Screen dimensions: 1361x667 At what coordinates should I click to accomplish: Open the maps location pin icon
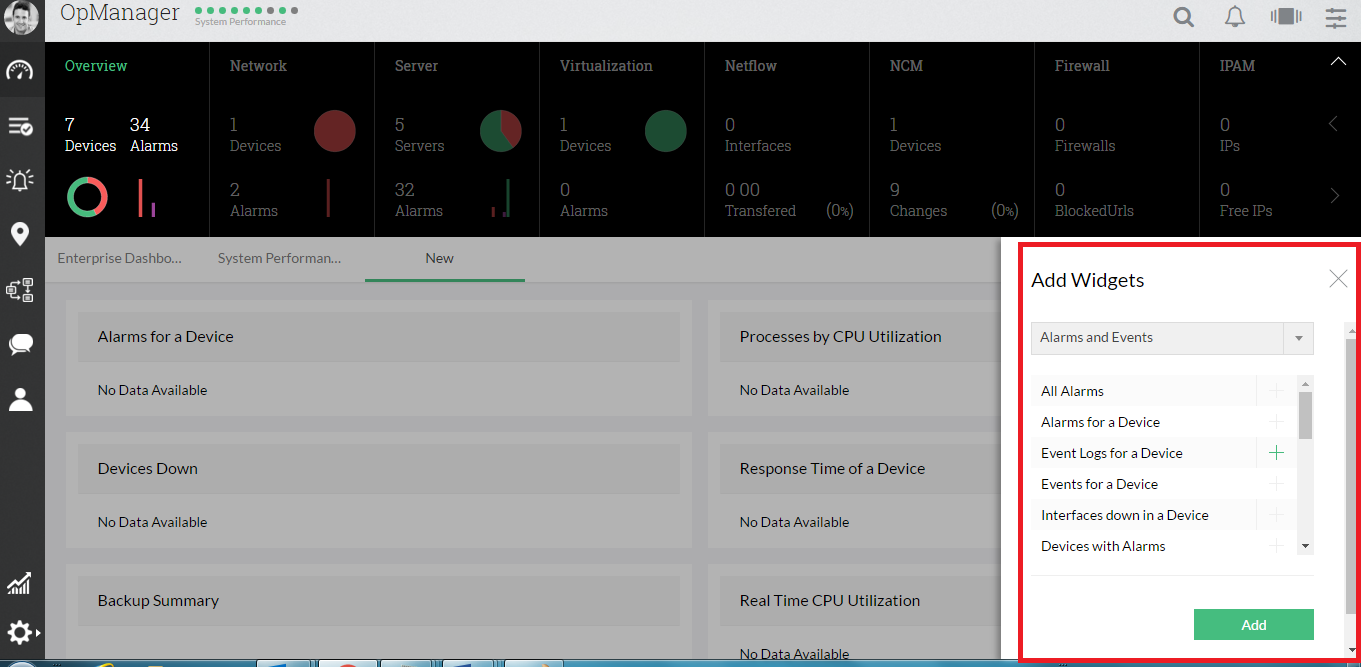coord(20,235)
